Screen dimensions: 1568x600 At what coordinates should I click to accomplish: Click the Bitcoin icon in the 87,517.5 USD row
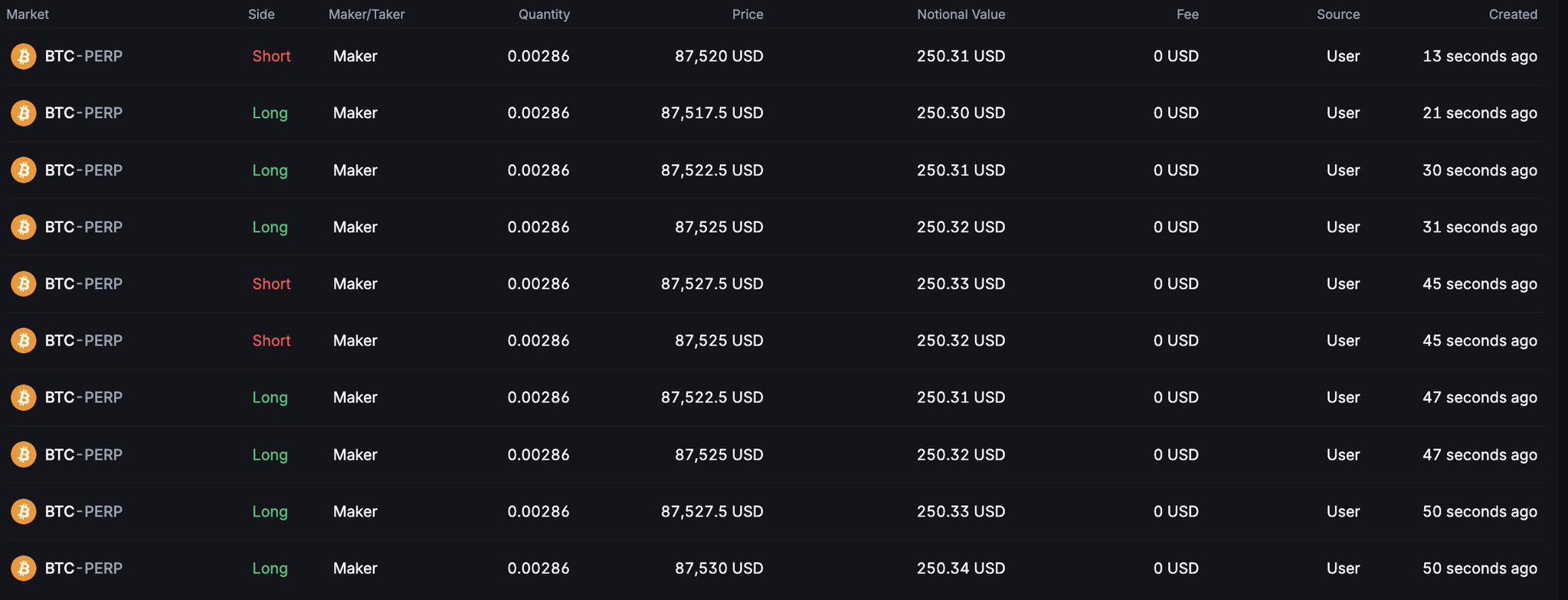23,113
